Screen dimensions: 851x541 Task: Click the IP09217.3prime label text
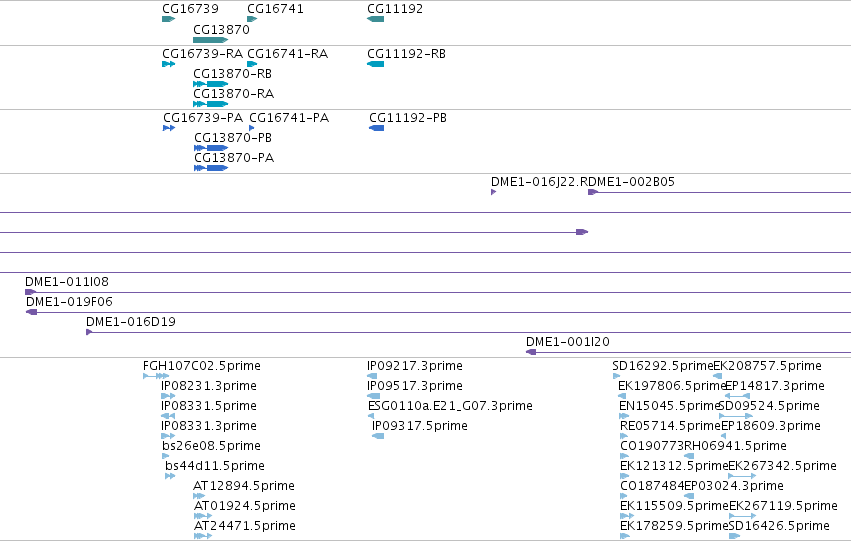[x=415, y=366]
